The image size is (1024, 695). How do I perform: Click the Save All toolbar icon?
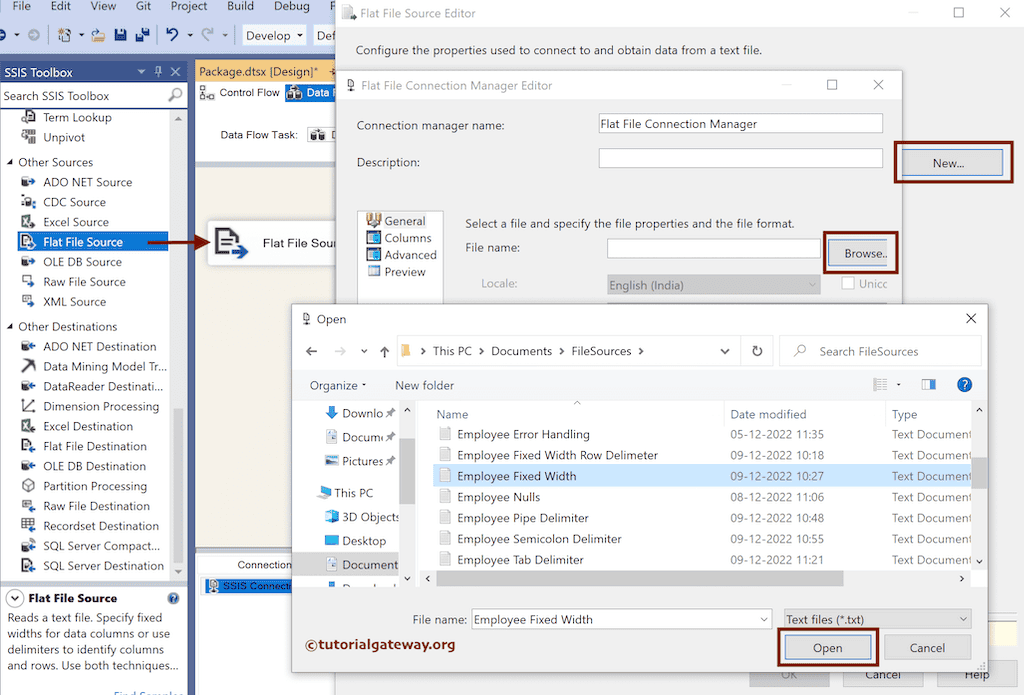point(142,33)
